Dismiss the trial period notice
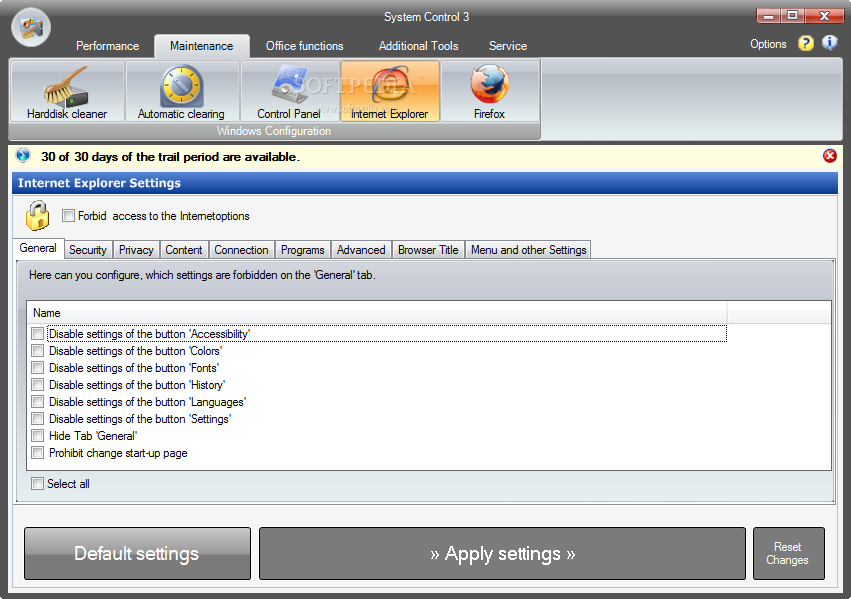This screenshot has width=851, height=599. point(829,156)
